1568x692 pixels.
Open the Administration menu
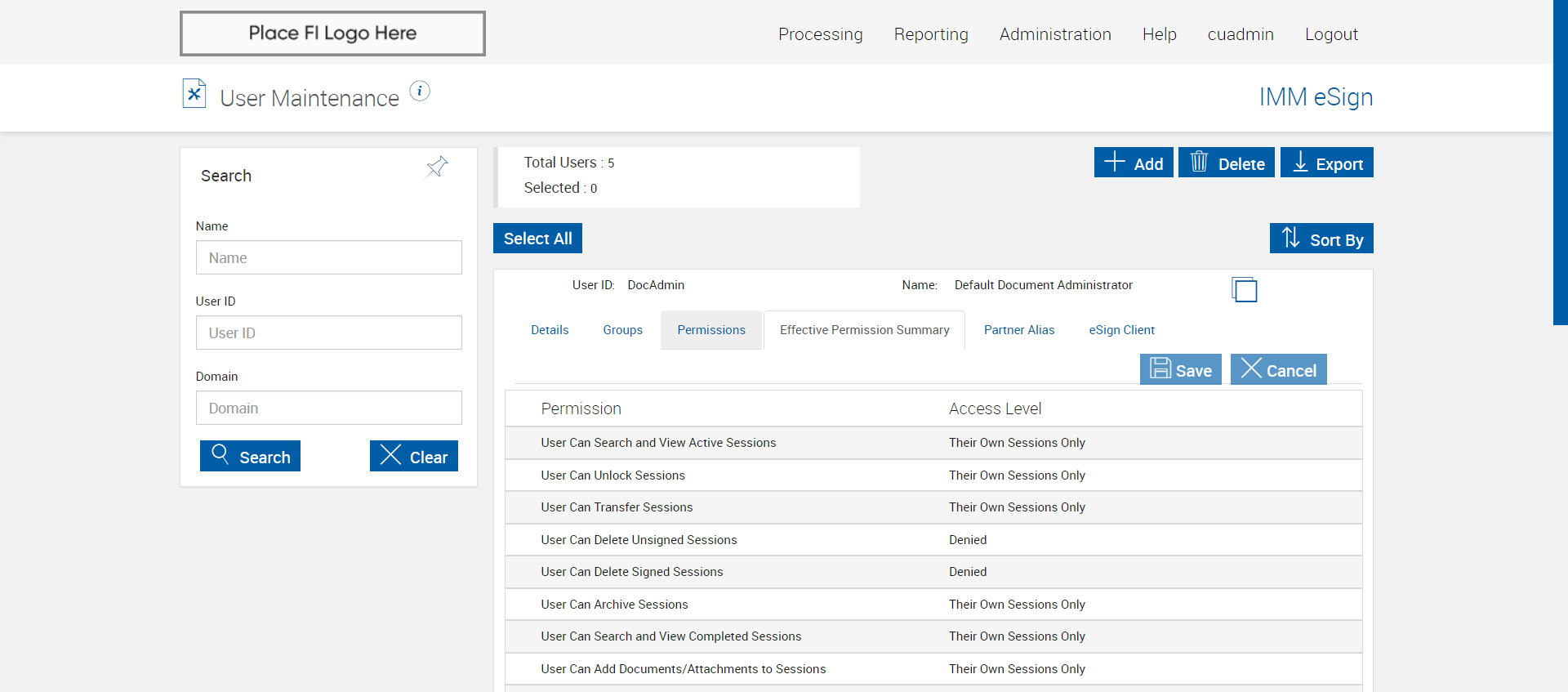click(x=1055, y=34)
